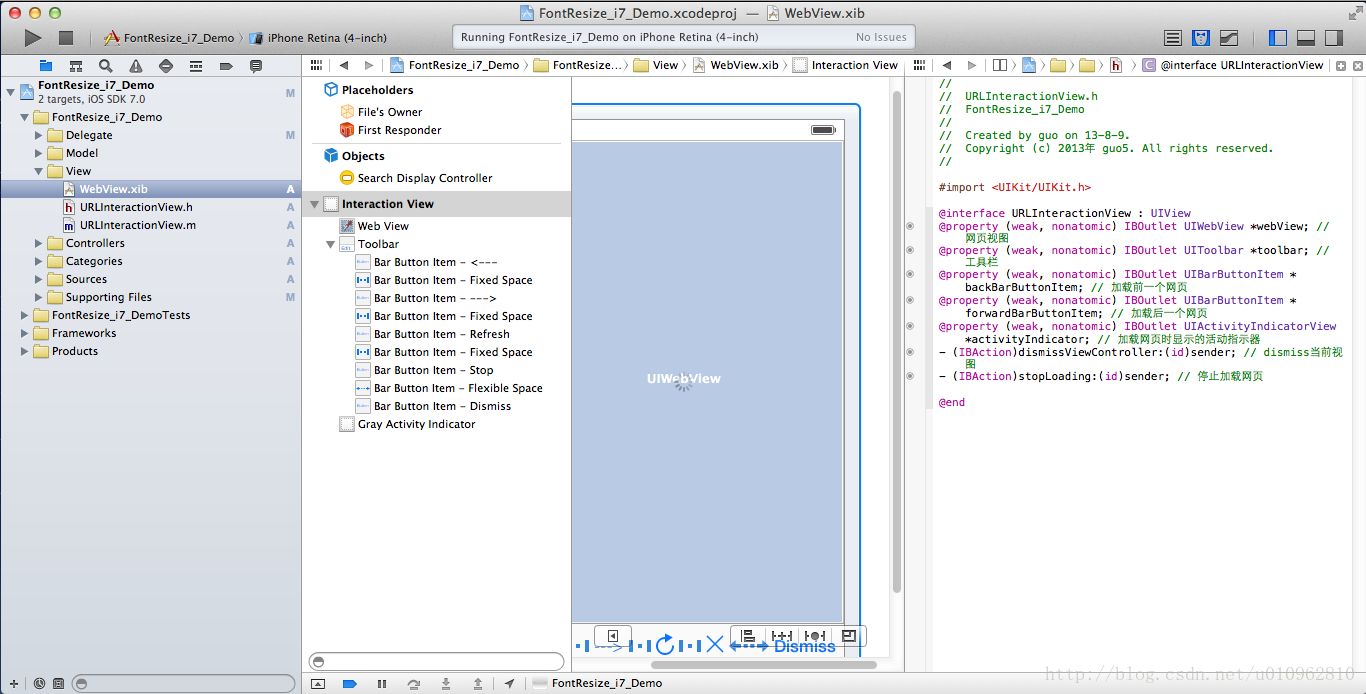Viewport: 1366px width, 694px height.
Task: Show the Symbol navigator
Action: pos(75,66)
